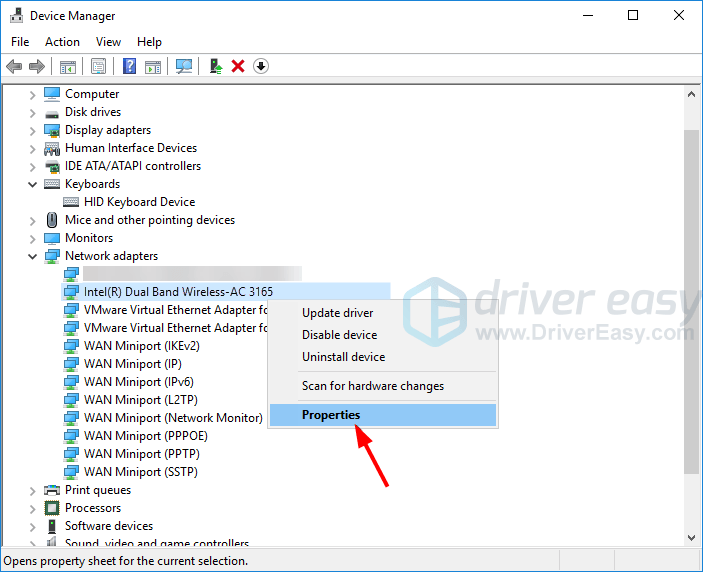Expand the Processors node
Screen dimensions: 703x572
pos(32,509)
